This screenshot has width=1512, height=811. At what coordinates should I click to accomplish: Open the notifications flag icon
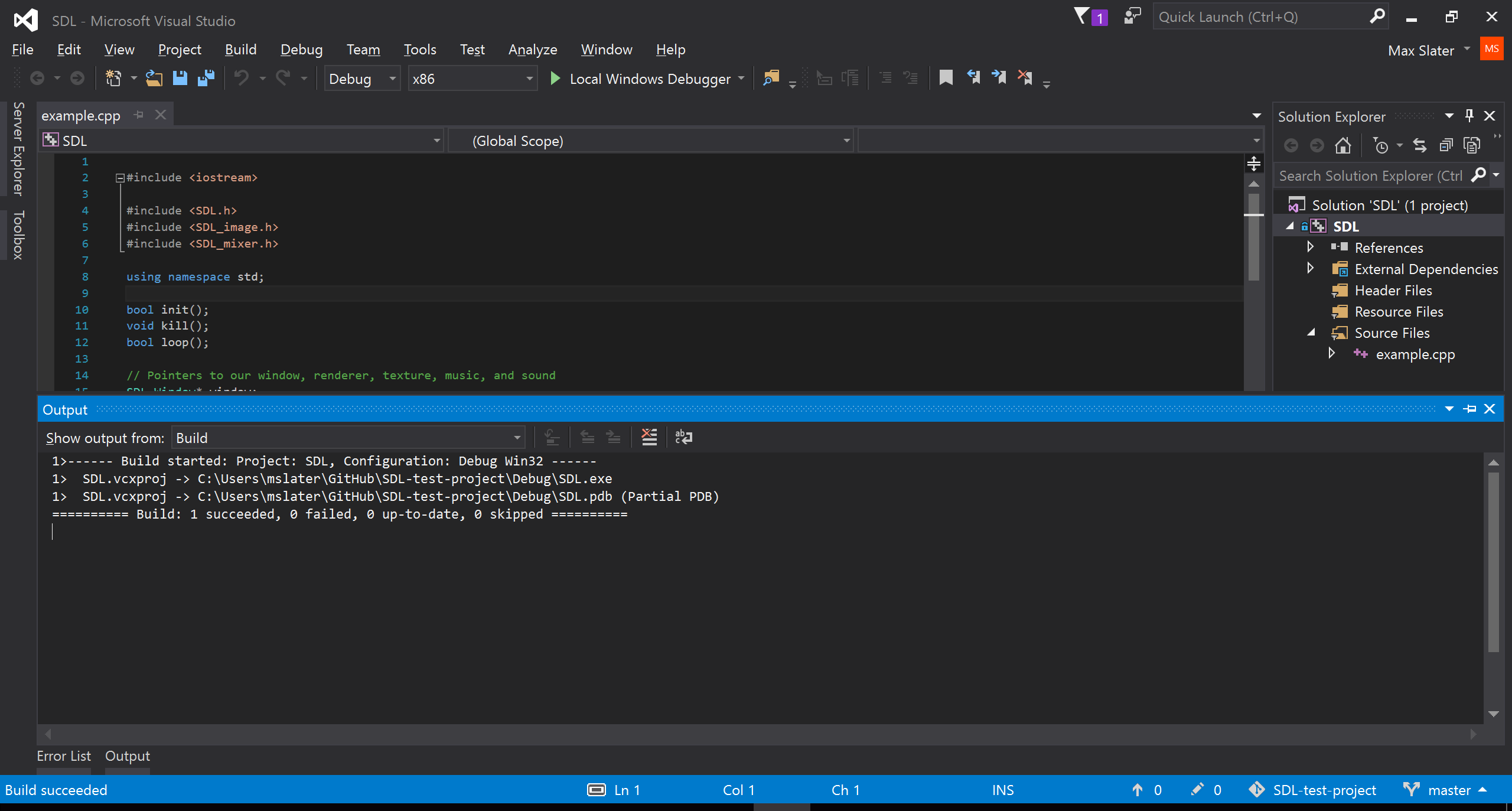point(1082,17)
